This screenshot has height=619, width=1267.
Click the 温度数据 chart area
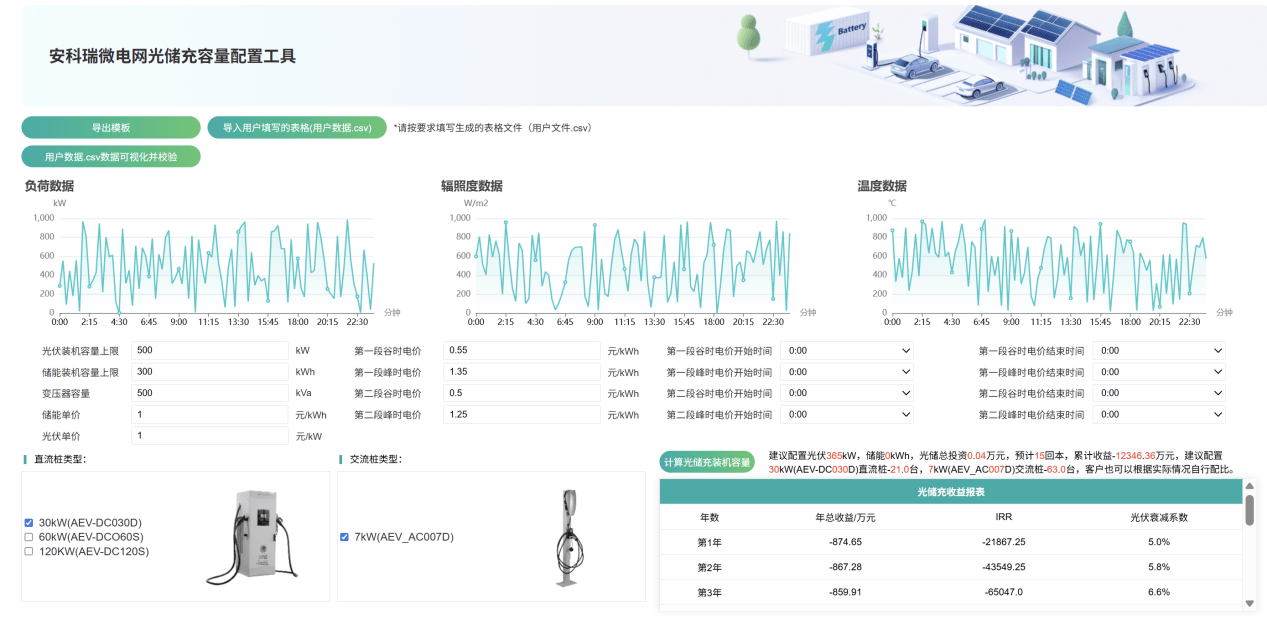[1048, 265]
